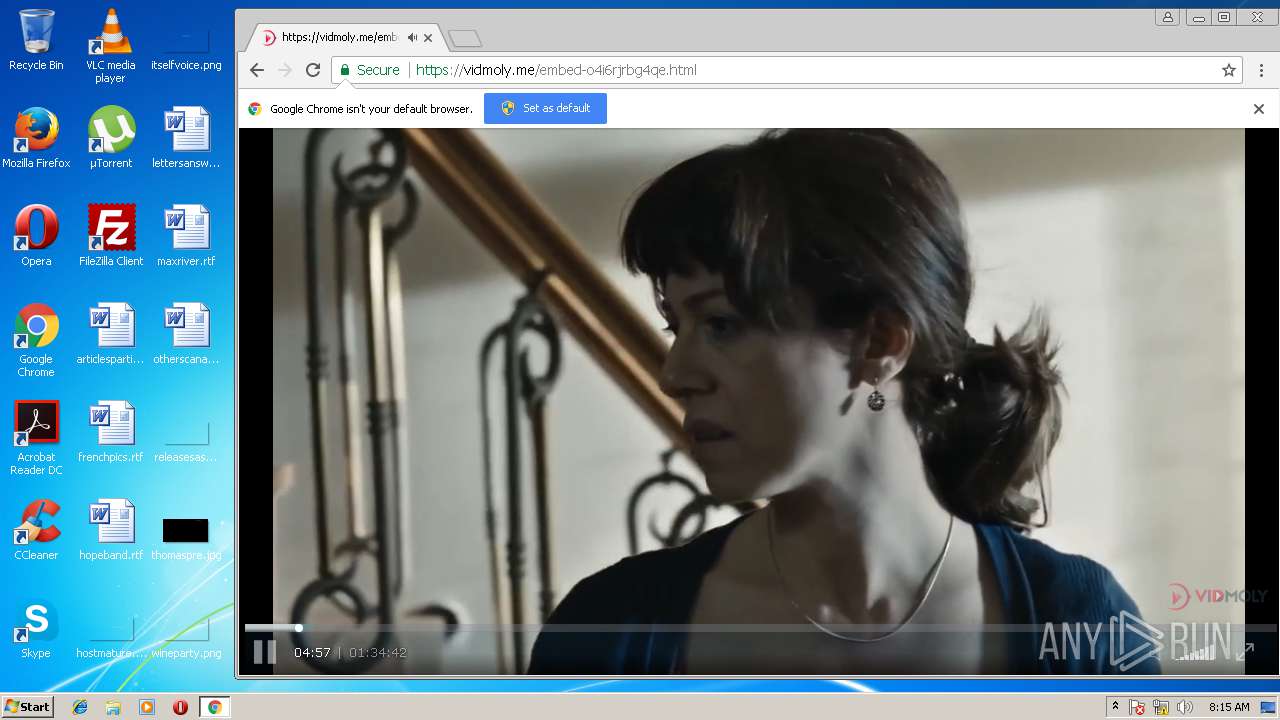Open media player taskbar icon

[147, 707]
